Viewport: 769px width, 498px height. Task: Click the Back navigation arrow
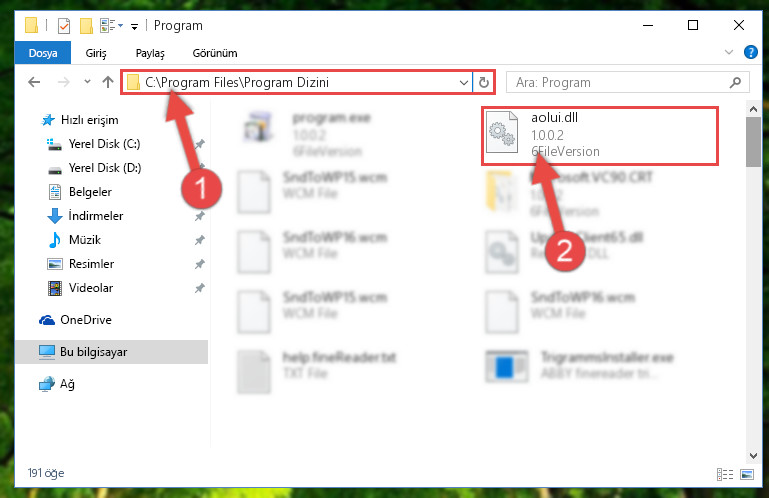(x=34, y=82)
